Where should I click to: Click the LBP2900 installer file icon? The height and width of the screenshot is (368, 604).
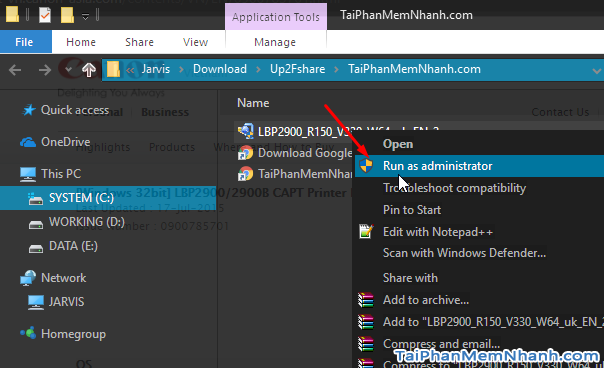(246, 131)
